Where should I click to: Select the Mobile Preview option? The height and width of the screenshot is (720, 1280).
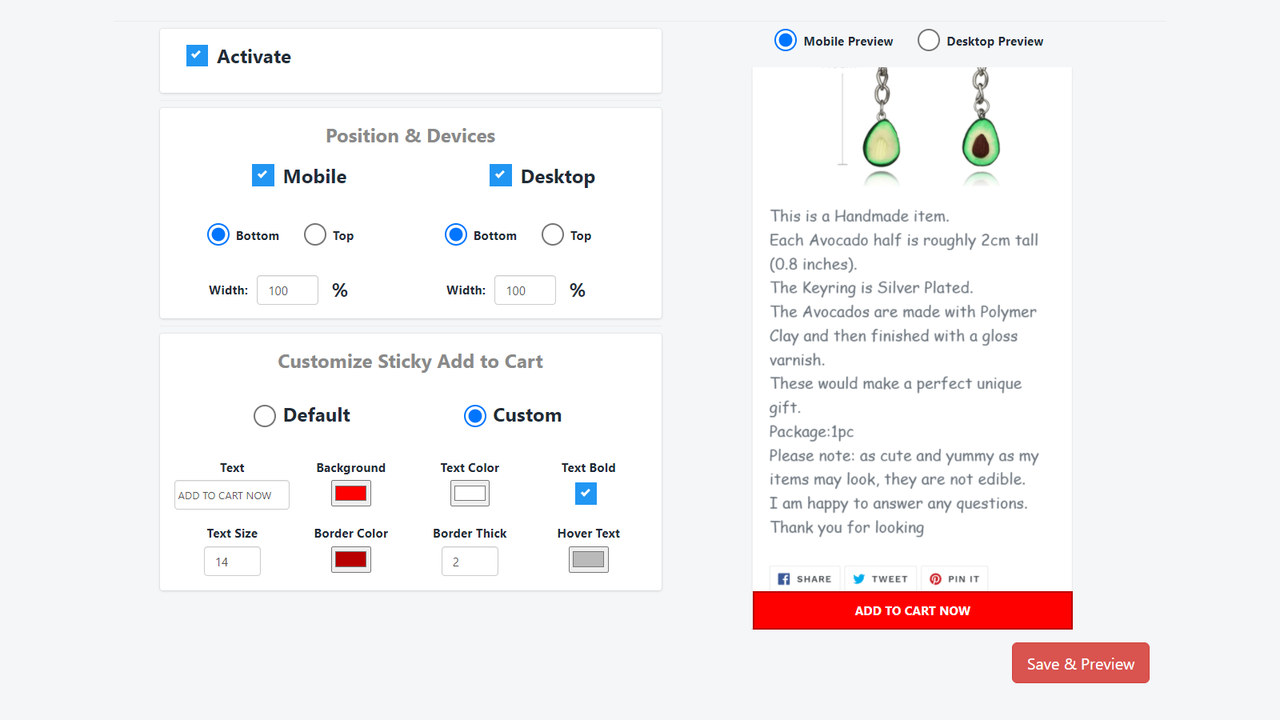pos(786,41)
